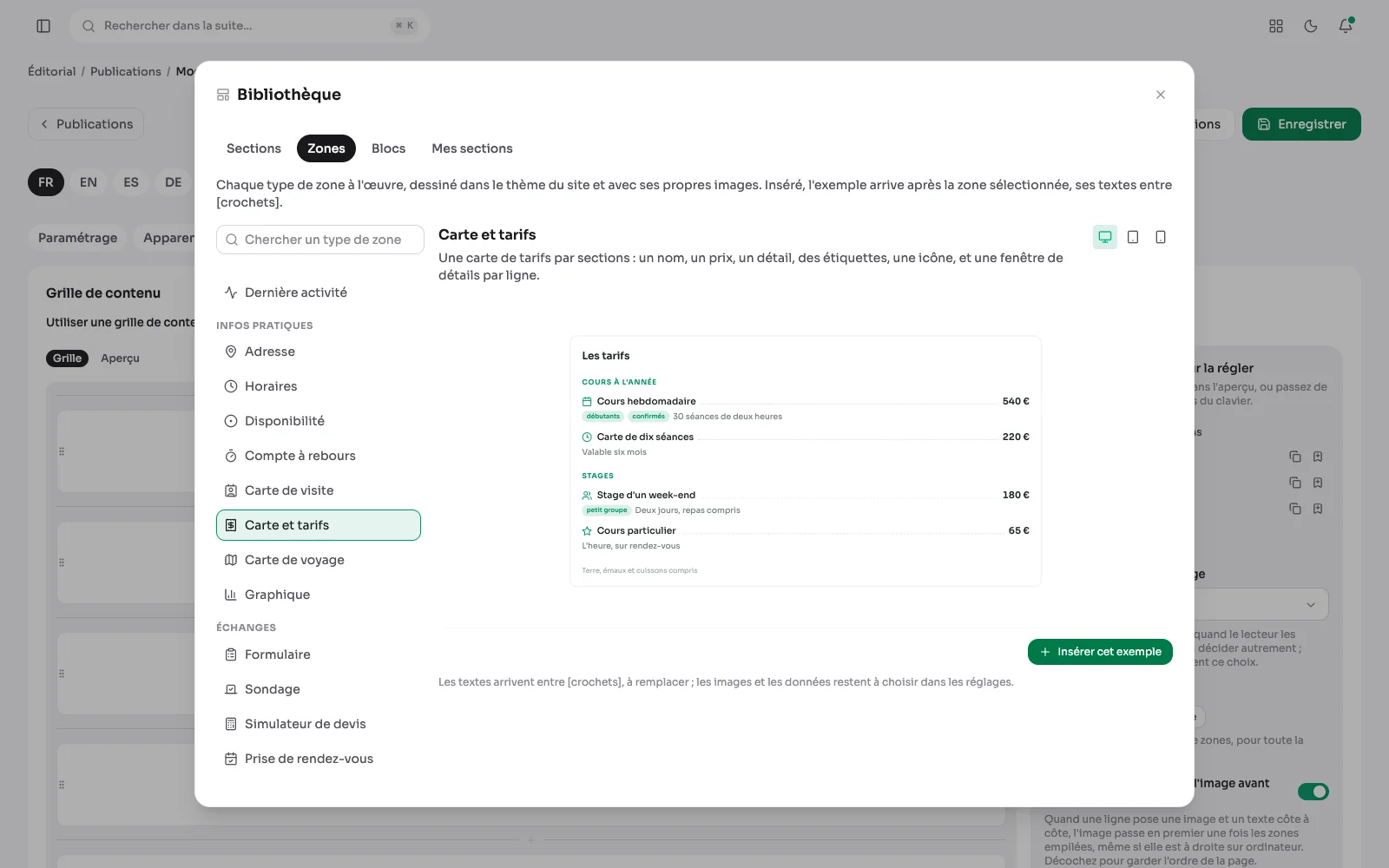Switch to the Blocs tab
The width and height of the screenshot is (1389, 868).
[388, 148]
